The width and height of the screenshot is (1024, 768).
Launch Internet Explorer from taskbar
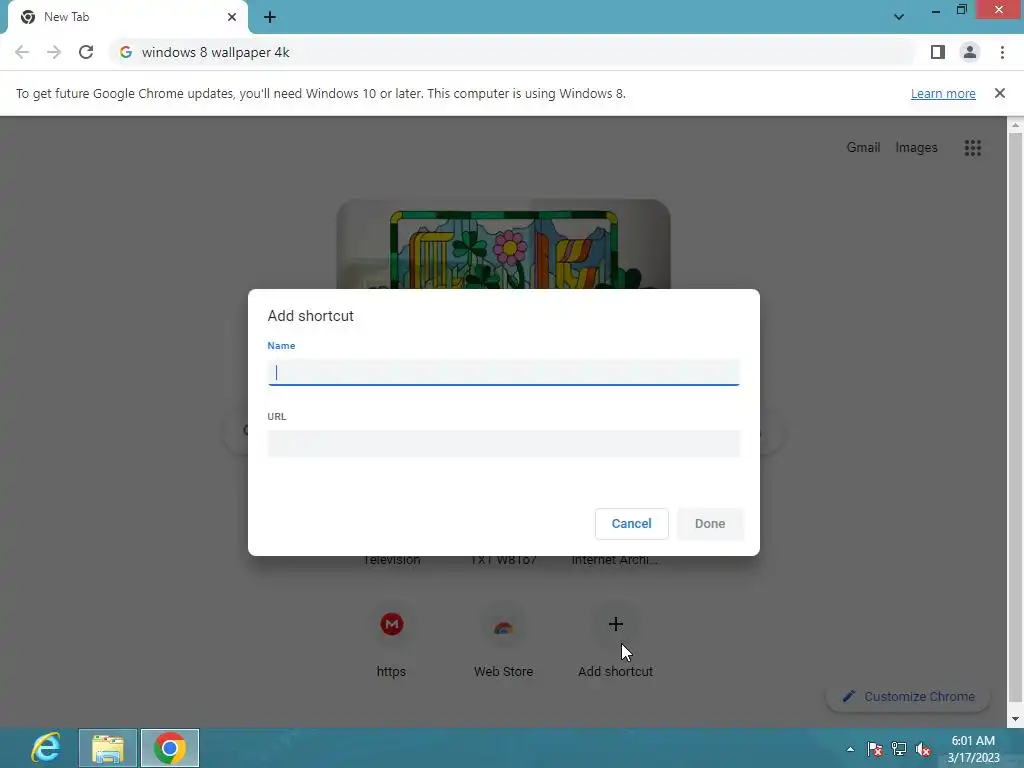coord(46,748)
